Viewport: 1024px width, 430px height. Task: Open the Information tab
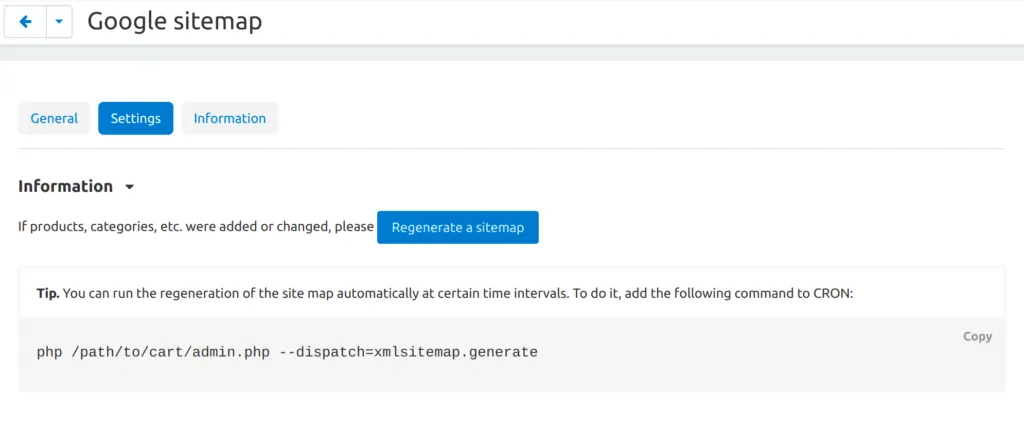230,118
